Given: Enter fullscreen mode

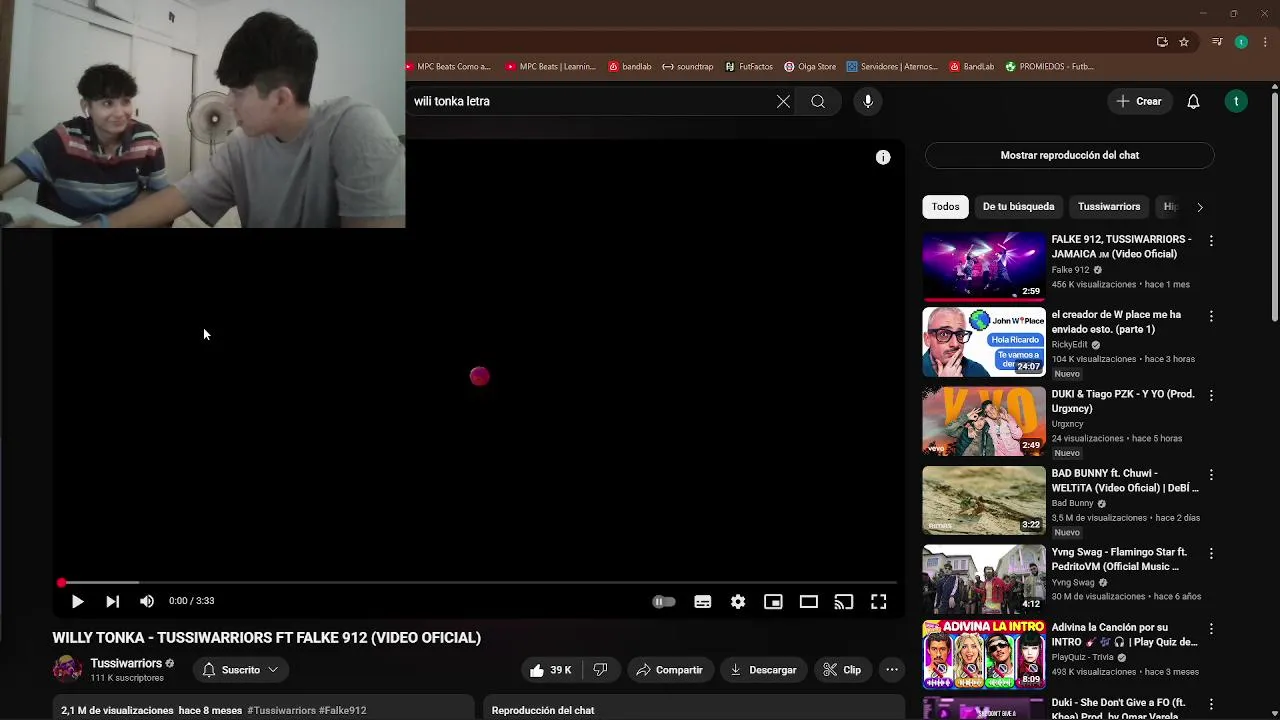Looking at the screenshot, I should (x=878, y=601).
